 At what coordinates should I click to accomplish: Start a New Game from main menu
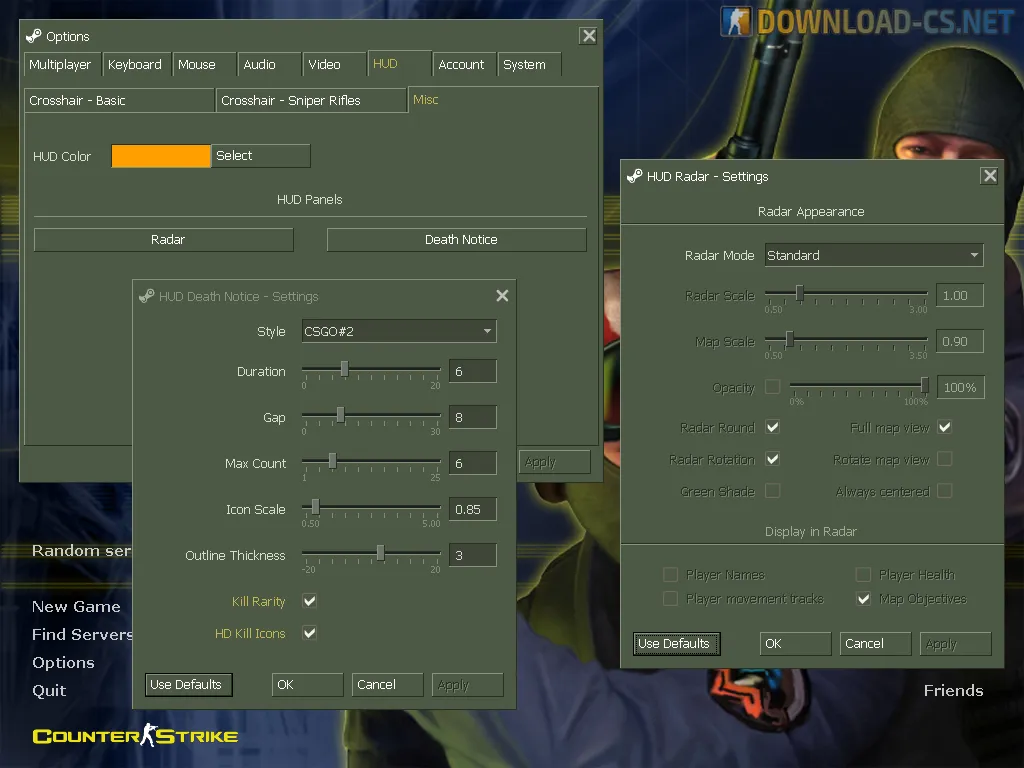[76, 607]
